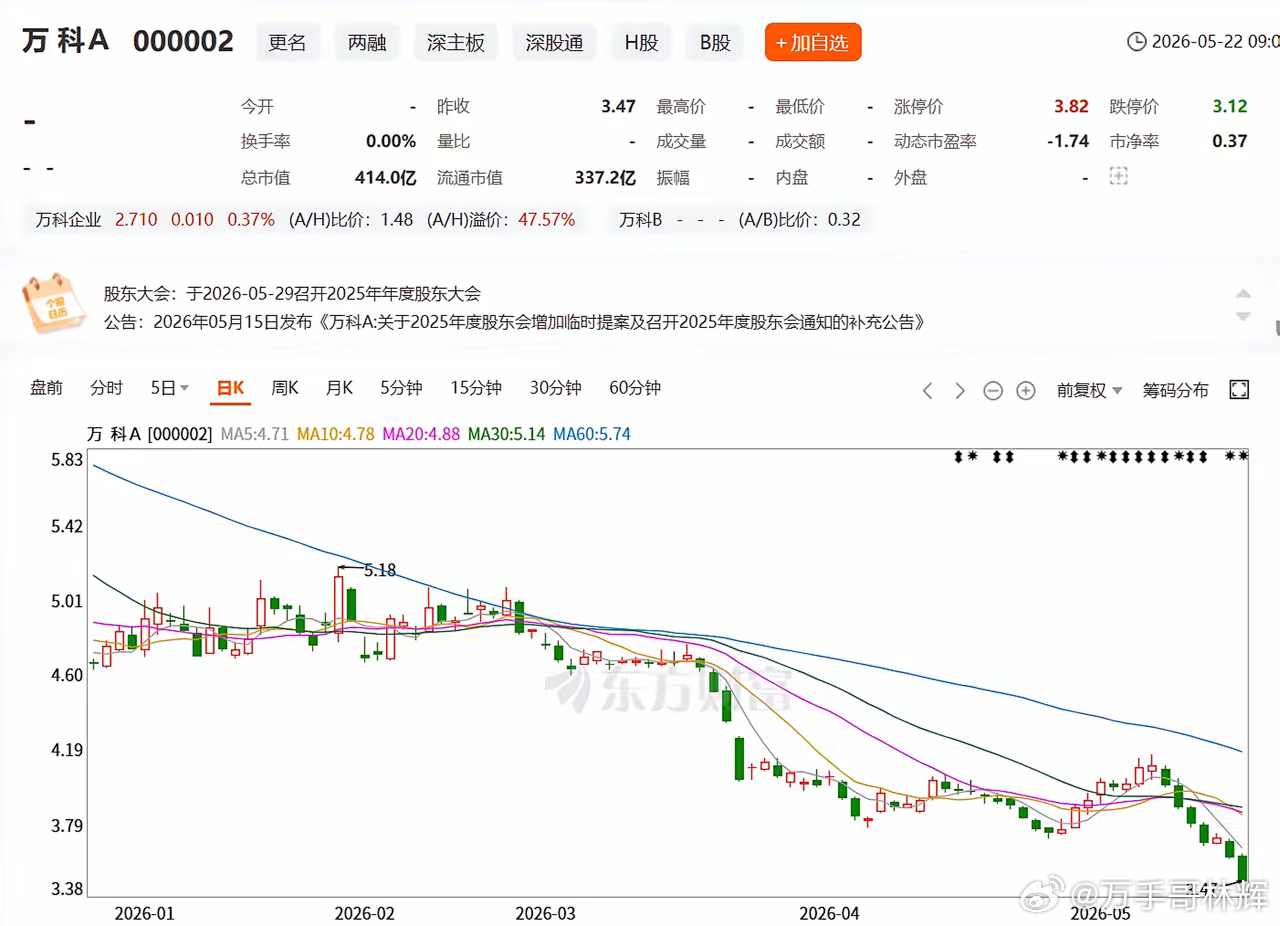
Task: Click the fullscreen chart icon
Action: (x=1239, y=390)
